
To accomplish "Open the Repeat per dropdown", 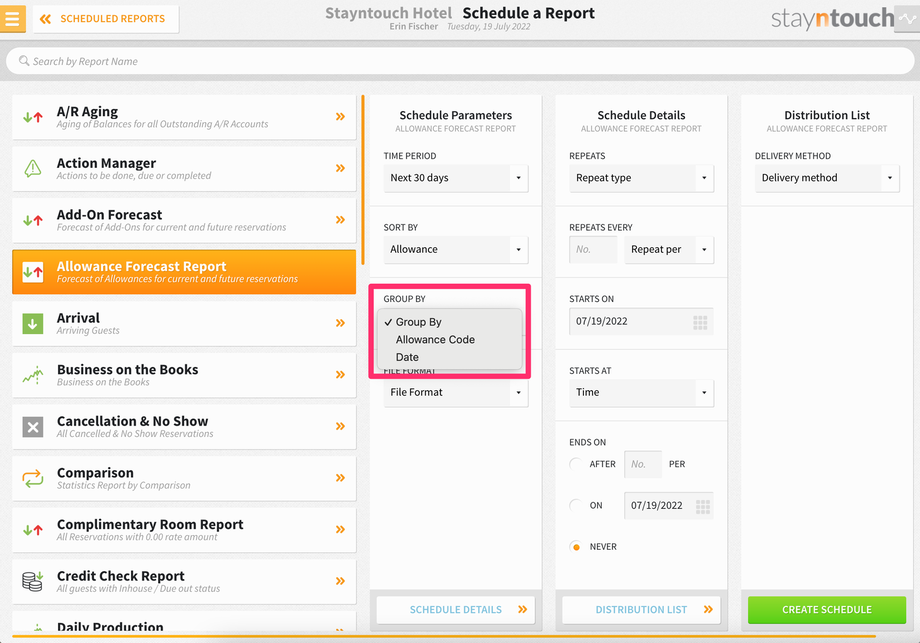I will [669, 249].
